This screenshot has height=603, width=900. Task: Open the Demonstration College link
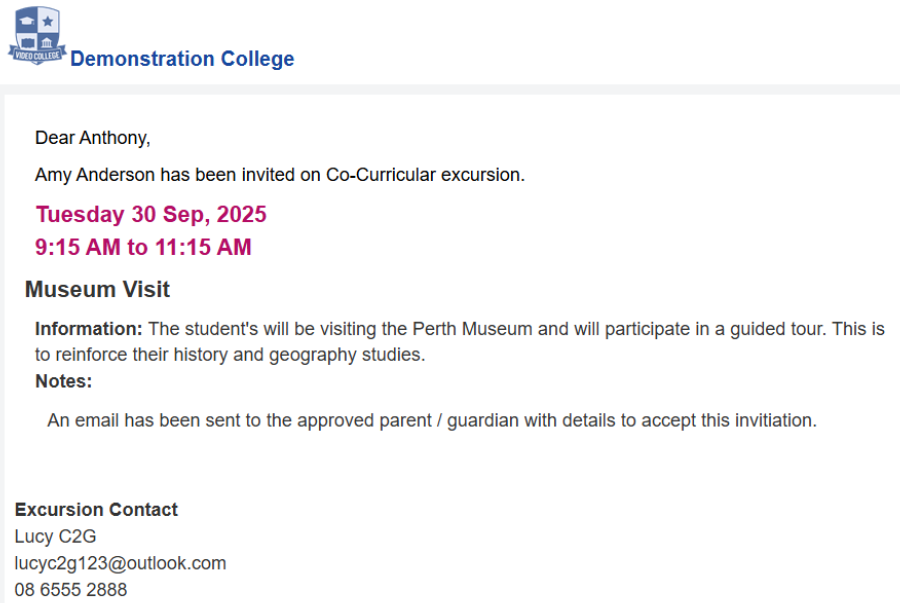(182, 59)
